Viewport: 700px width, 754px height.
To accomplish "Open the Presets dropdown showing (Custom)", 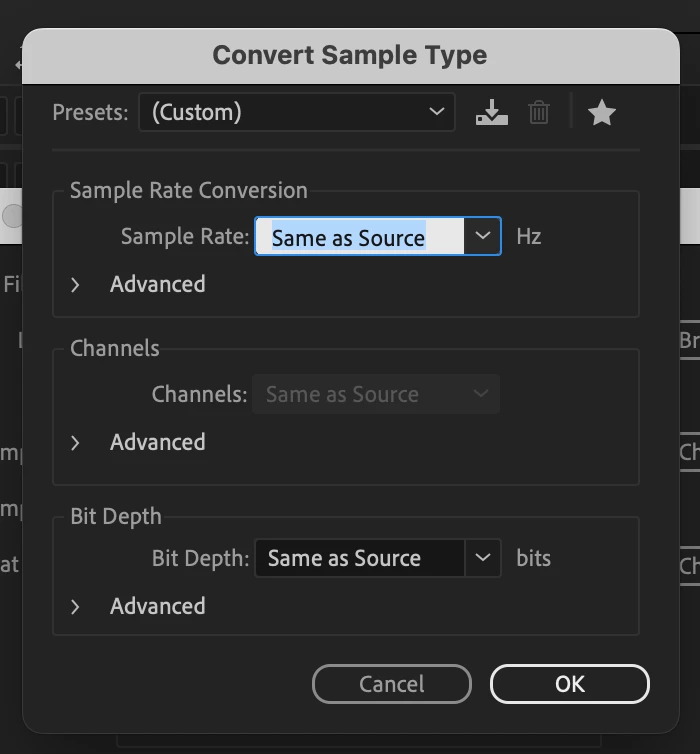I will (x=296, y=112).
